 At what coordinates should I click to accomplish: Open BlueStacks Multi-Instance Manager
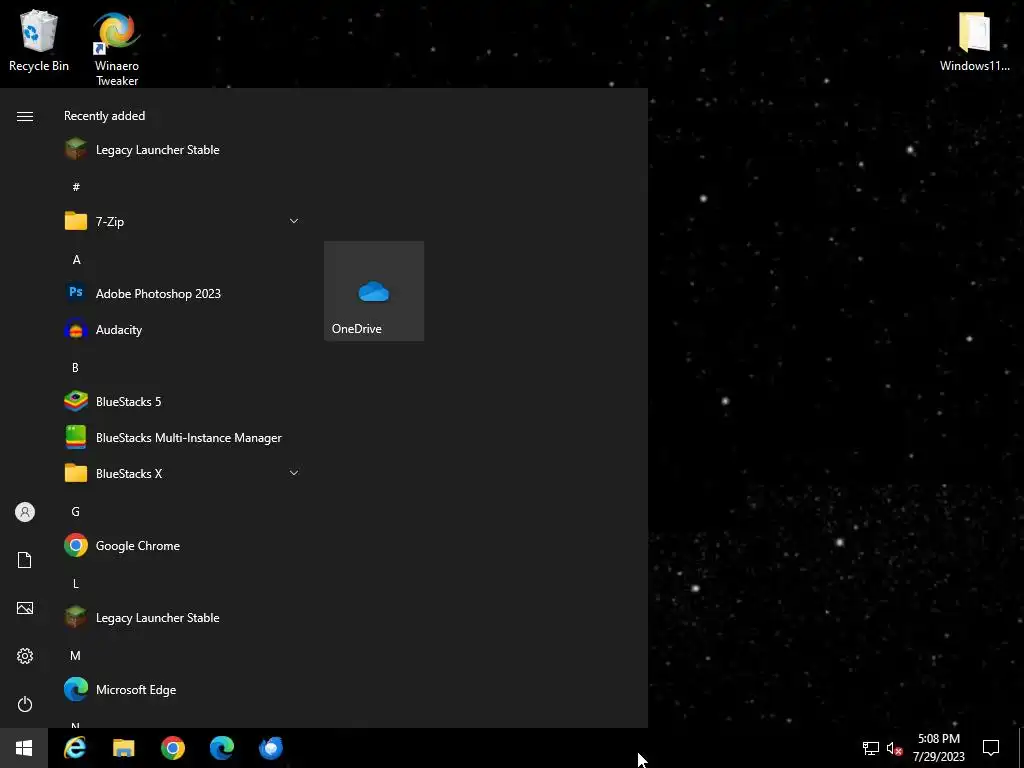click(x=183, y=437)
